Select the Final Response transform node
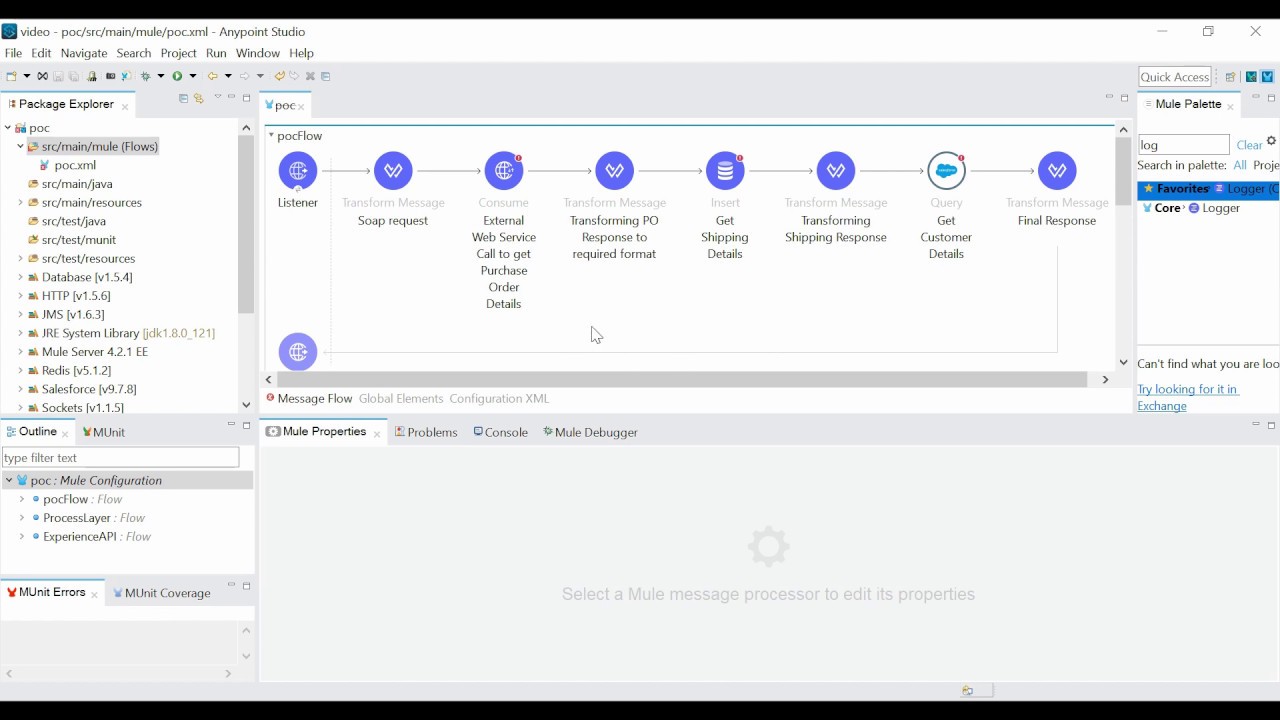The image size is (1280, 720). point(1058,171)
